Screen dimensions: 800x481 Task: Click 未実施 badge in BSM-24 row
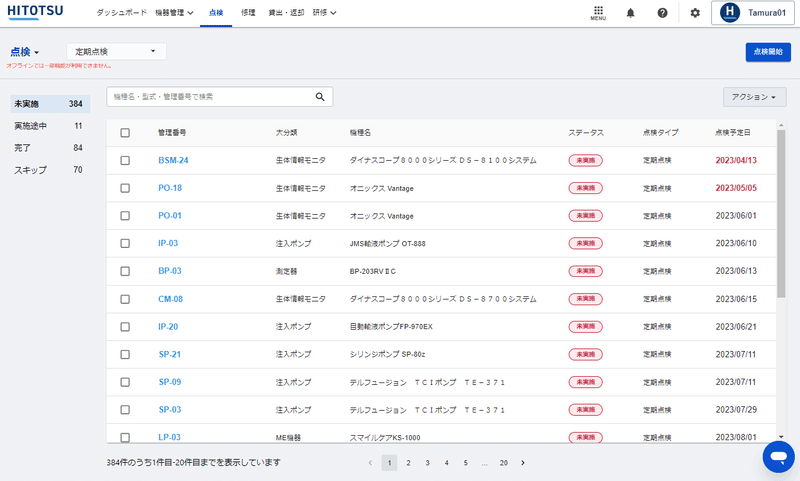(586, 160)
